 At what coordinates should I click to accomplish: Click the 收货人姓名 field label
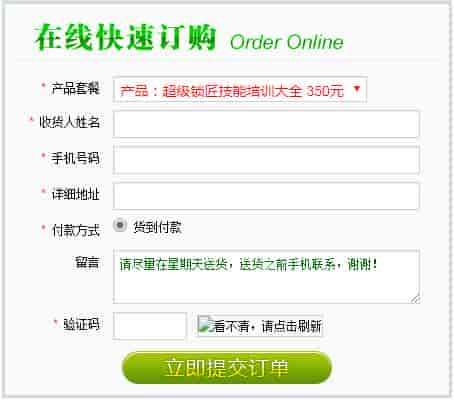click(x=70, y=122)
